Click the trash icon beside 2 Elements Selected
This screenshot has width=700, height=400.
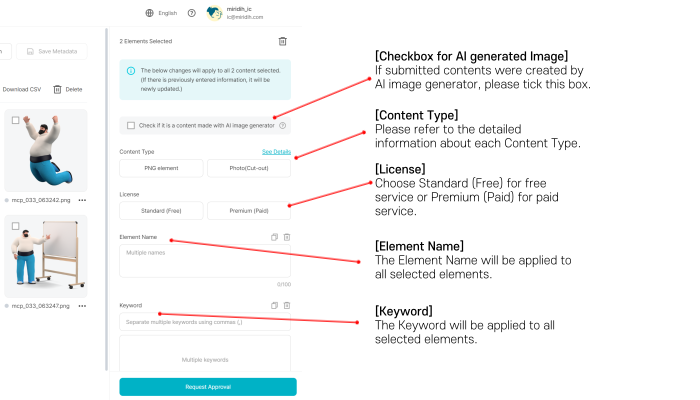coord(283,41)
